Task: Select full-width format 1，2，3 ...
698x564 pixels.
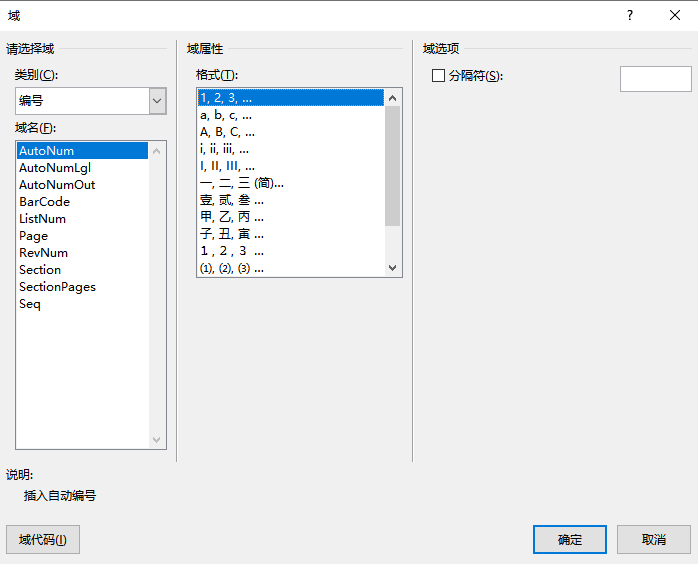Action: (x=291, y=251)
